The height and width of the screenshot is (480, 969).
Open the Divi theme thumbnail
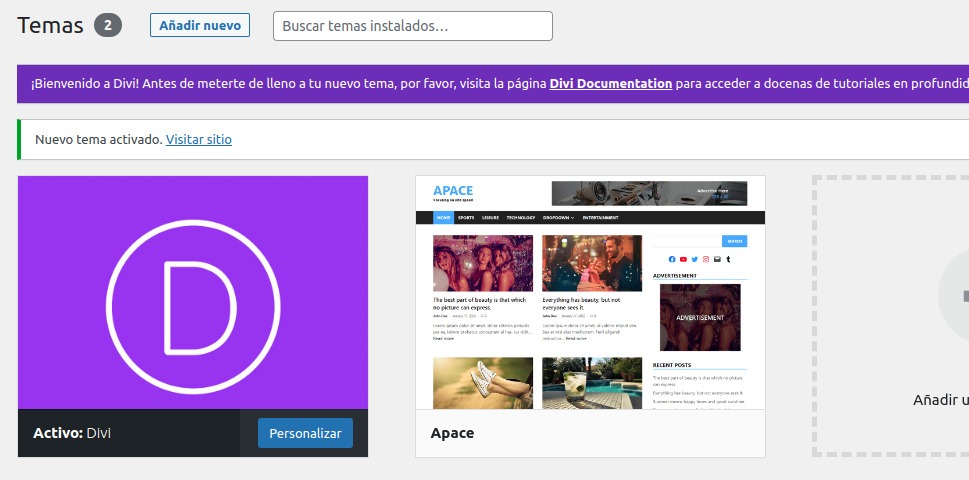tap(193, 292)
